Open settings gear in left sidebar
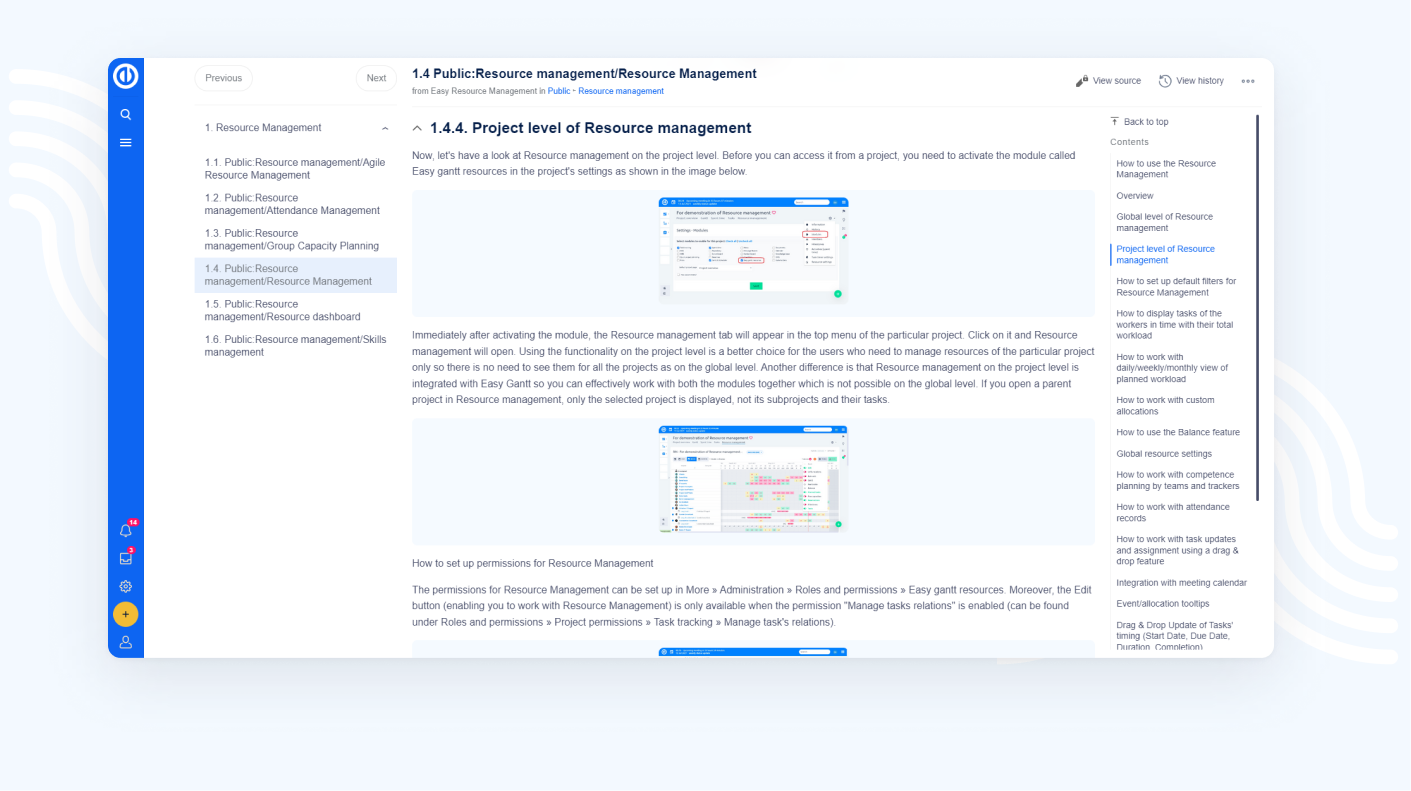1411x791 pixels. point(126,587)
